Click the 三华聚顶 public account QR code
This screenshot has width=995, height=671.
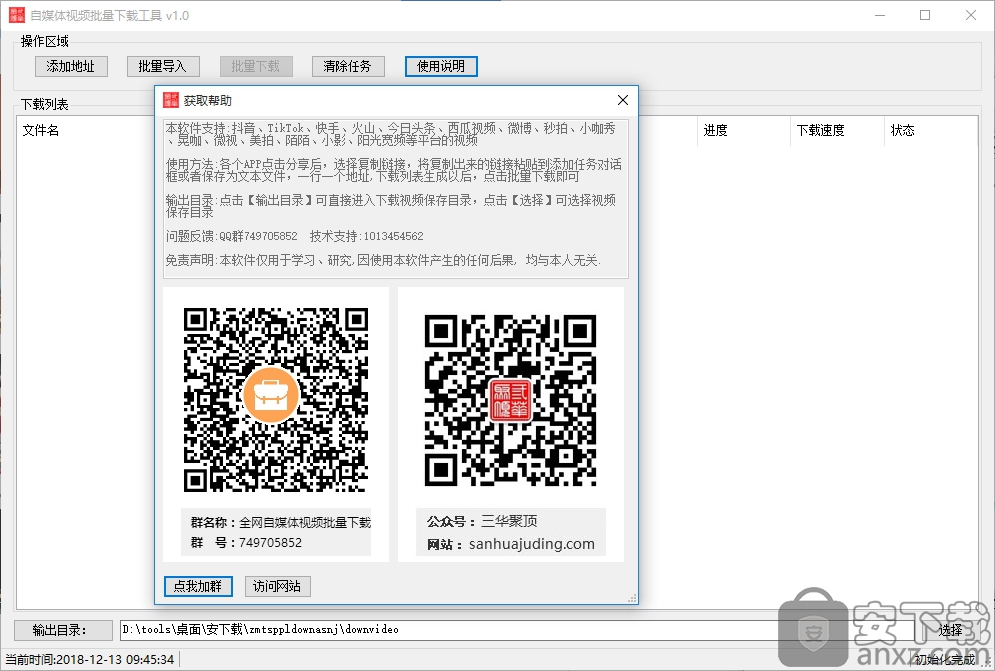[x=511, y=400]
